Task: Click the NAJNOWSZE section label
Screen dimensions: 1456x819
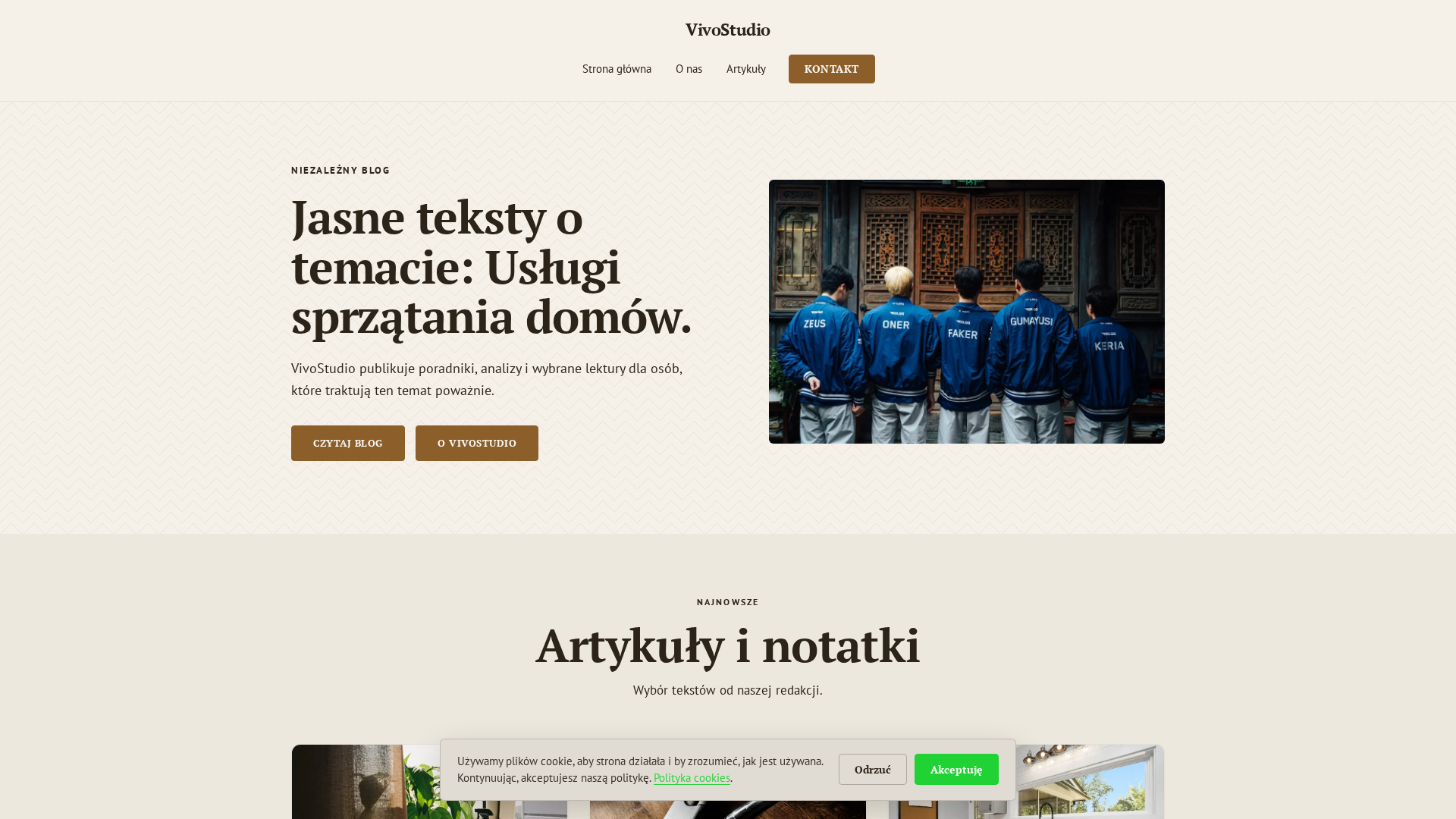Action: click(x=728, y=602)
